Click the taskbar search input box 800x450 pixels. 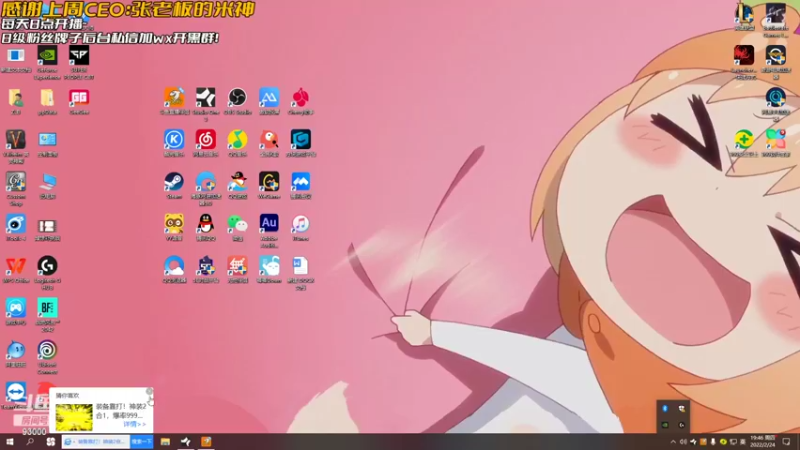pos(96,442)
